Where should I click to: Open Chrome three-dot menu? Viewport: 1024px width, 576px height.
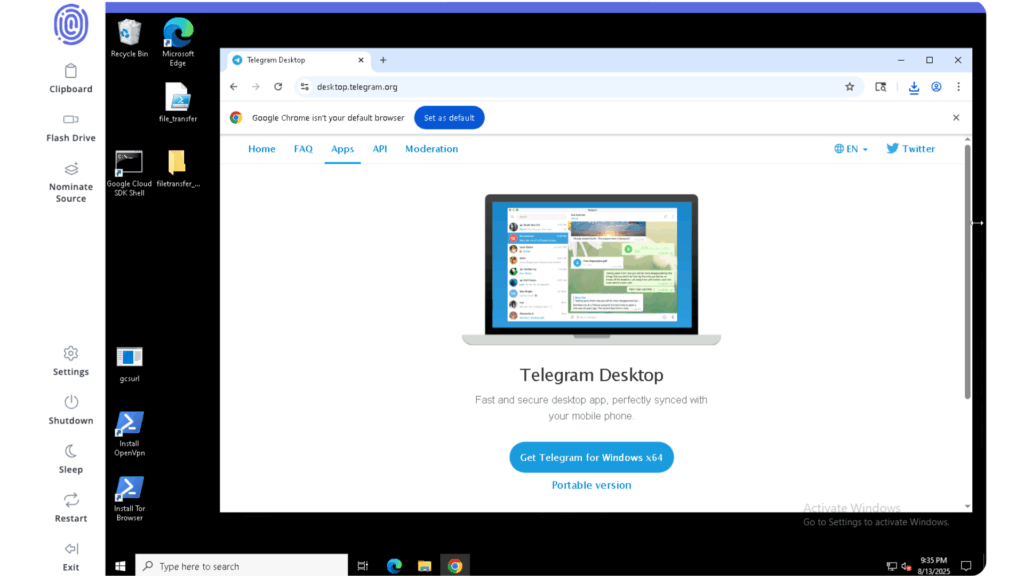click(959, 87)
